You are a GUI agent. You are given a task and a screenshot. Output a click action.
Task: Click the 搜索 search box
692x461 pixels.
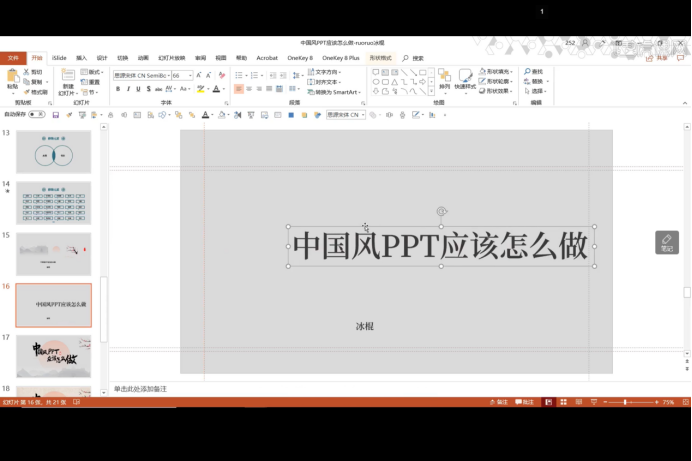[413, 58]
